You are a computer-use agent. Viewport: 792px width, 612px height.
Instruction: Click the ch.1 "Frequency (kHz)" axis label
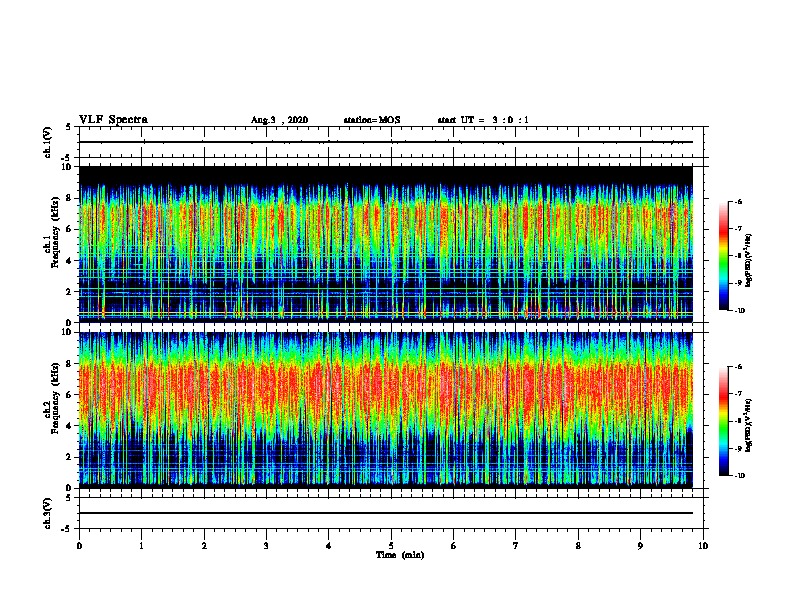pos(55,232)
